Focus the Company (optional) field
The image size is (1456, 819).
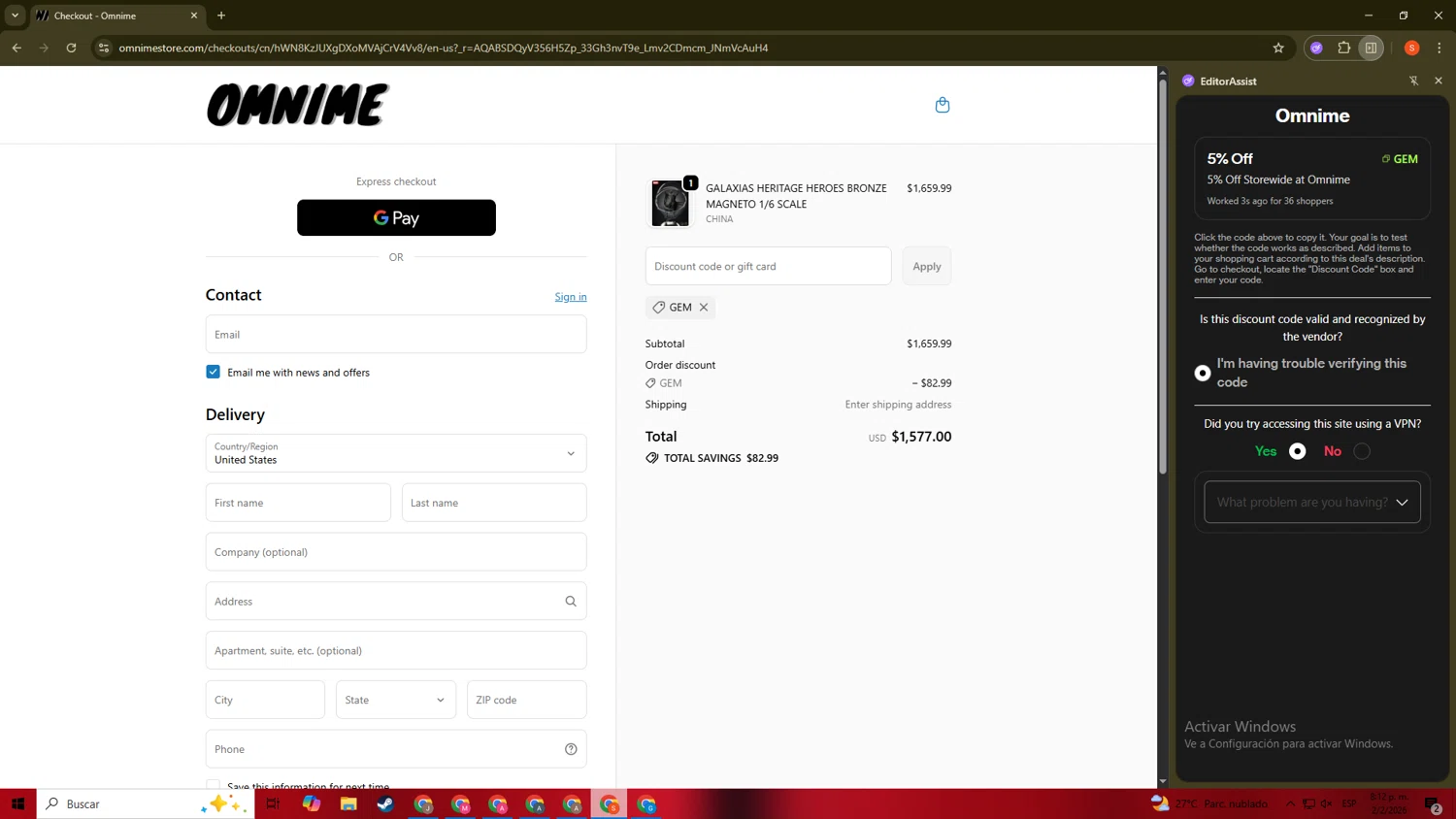pos(396,552)
